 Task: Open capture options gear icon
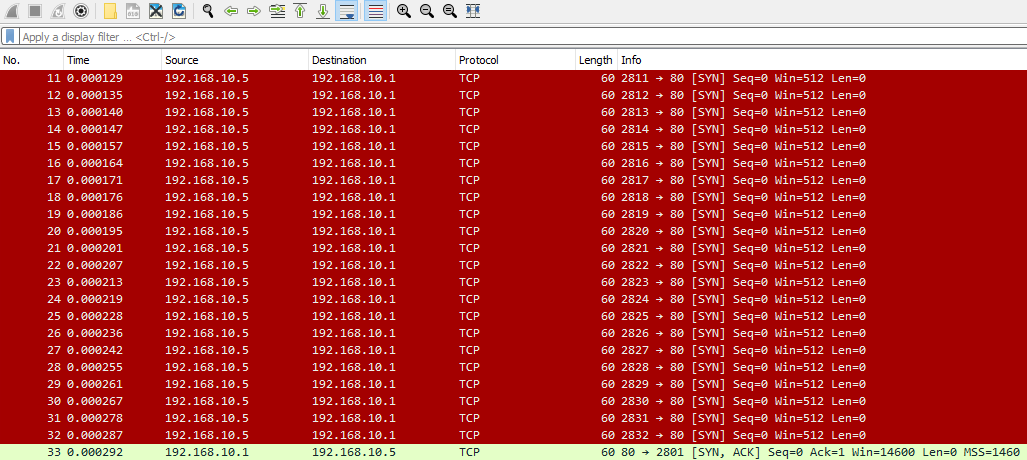tap(81, 11)
